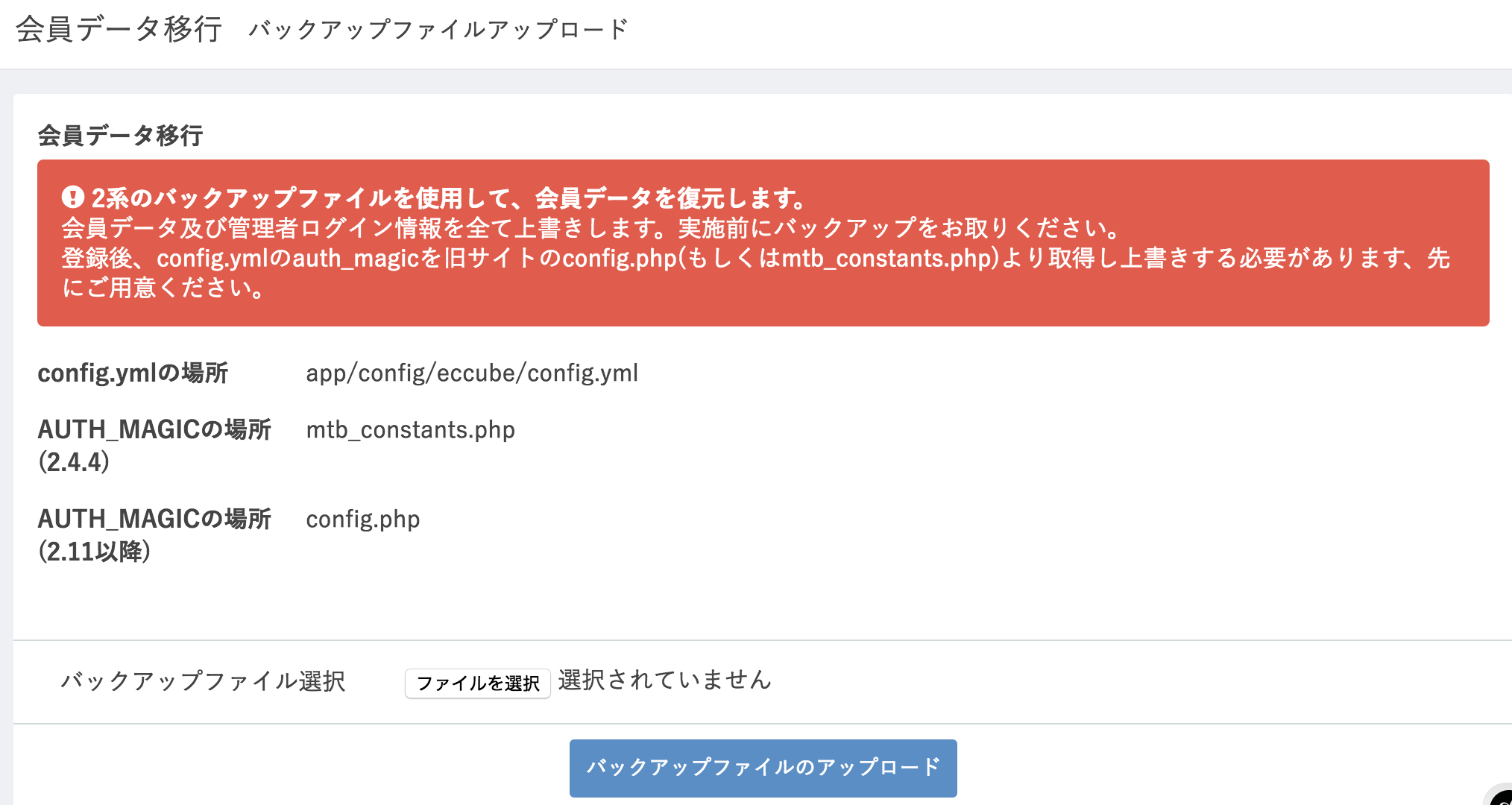Click the bold 会員データ移行 panel heading
1512x805 pixels.
tap(120, 136)
